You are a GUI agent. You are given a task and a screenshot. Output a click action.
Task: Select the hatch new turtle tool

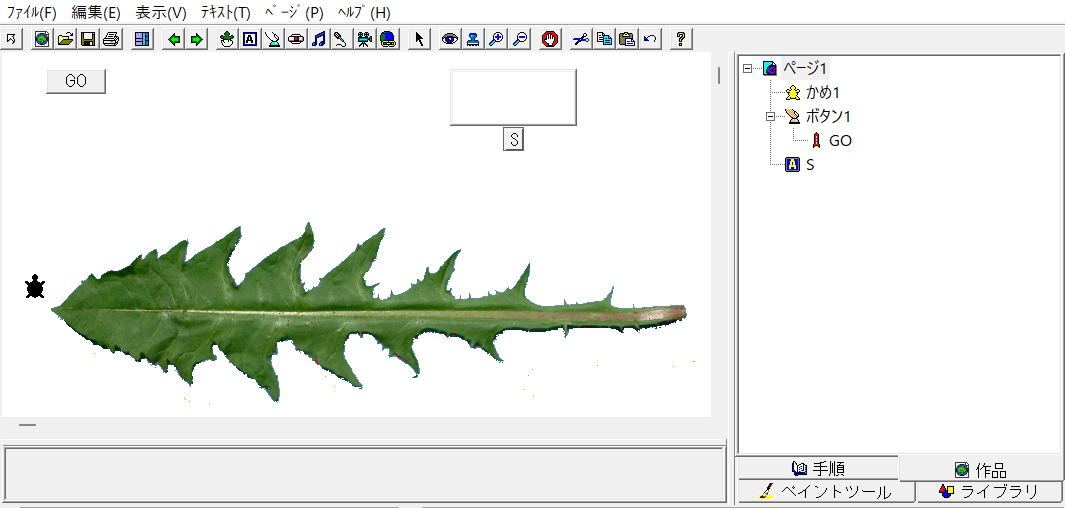tap(227, 39)
